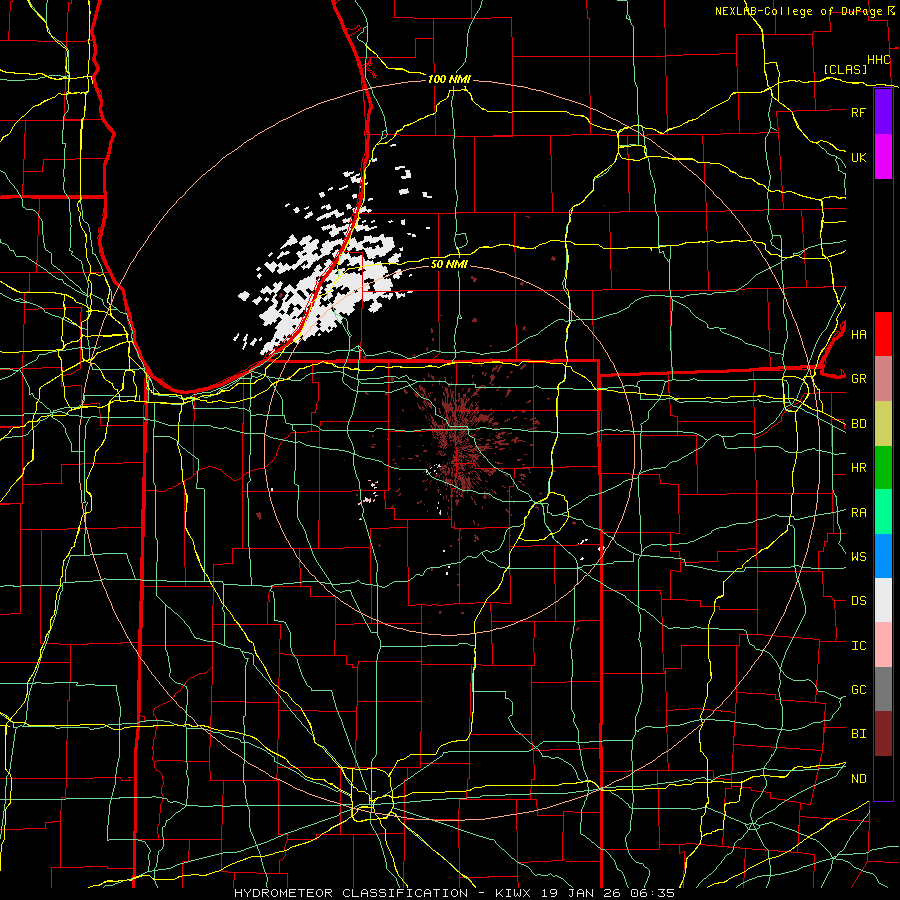900x900 pixels.
Task: Click the HA red legend swatch
Action: (x=883, y=334)
